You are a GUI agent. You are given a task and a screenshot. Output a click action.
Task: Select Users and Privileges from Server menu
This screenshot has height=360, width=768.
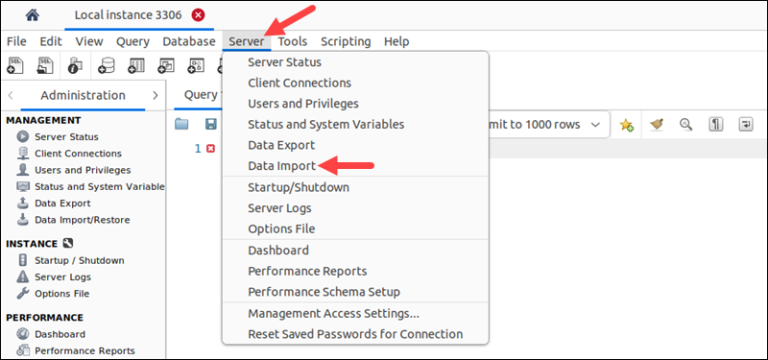pos(303,104)
